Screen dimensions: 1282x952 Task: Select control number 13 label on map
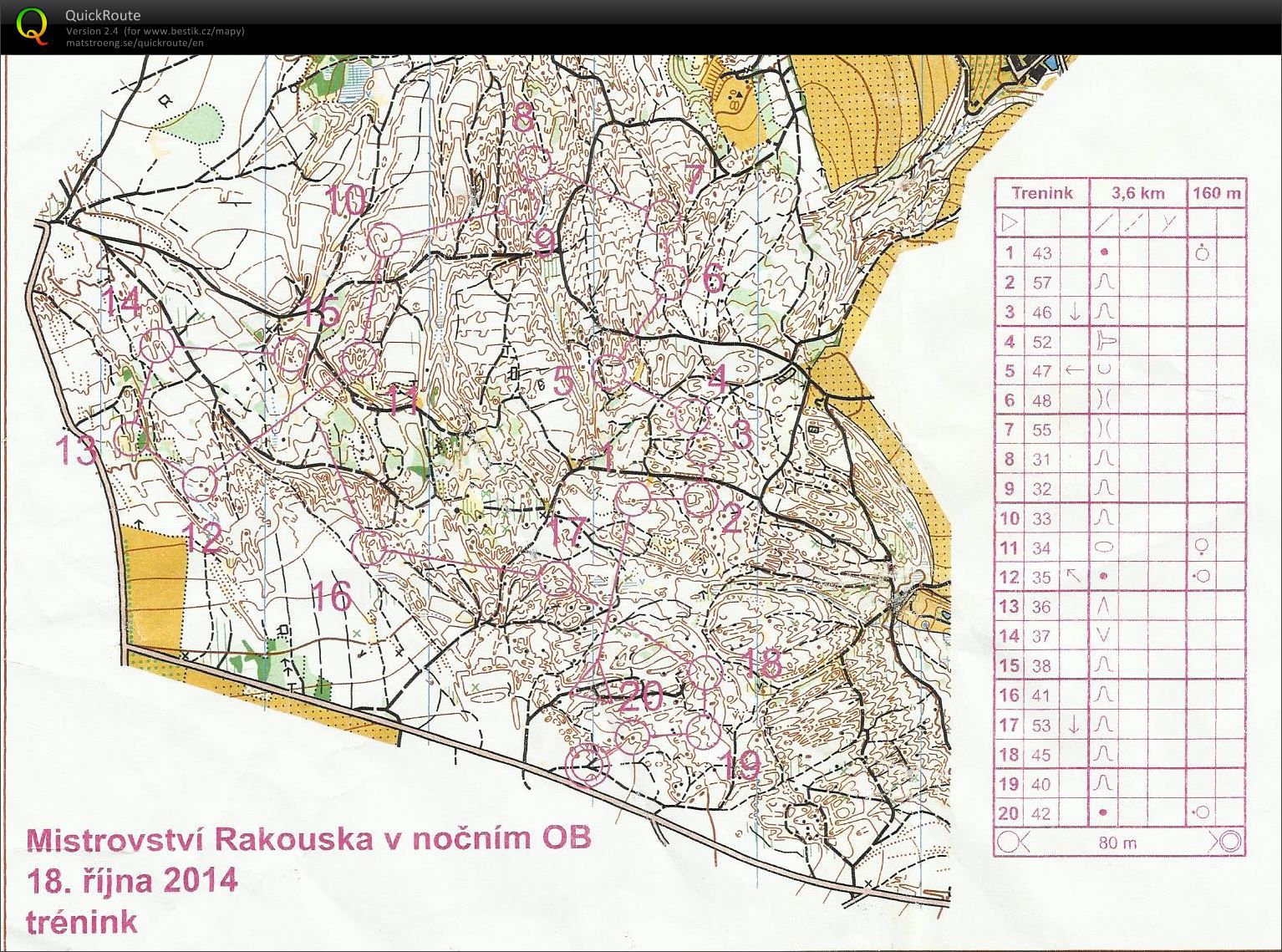77,450
